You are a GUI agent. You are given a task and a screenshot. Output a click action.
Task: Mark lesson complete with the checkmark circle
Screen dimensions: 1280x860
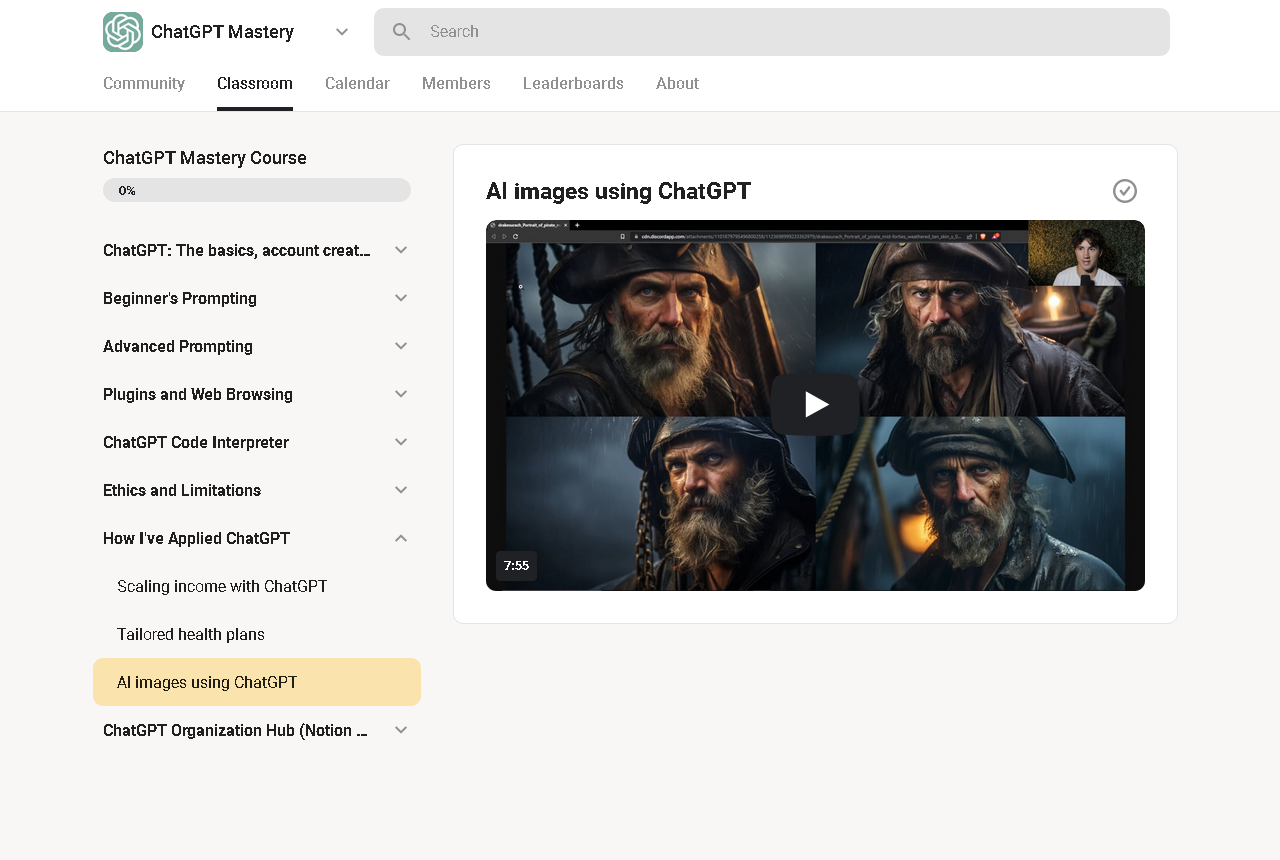click(x=1125, y=191)
